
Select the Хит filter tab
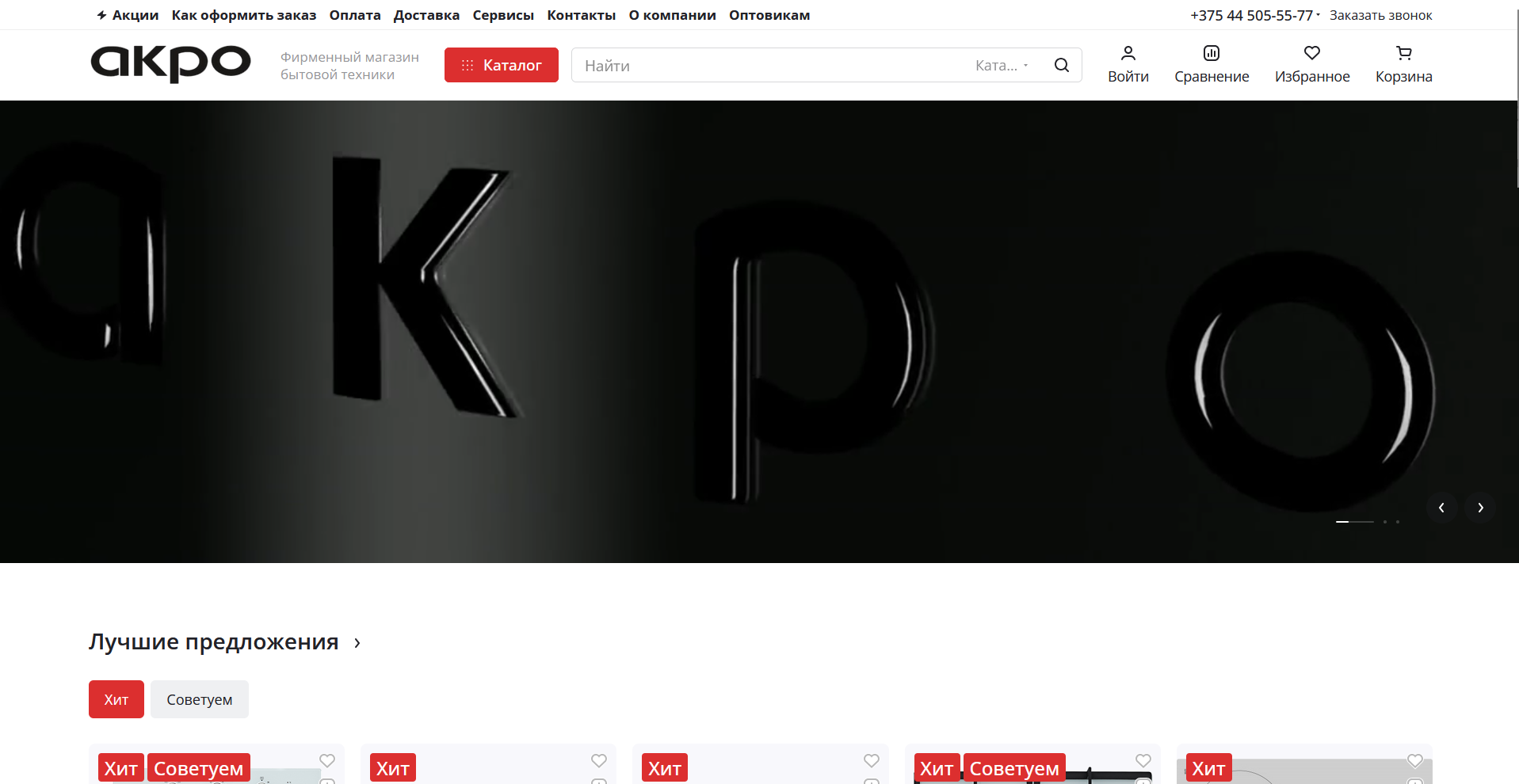click(116, 699)
